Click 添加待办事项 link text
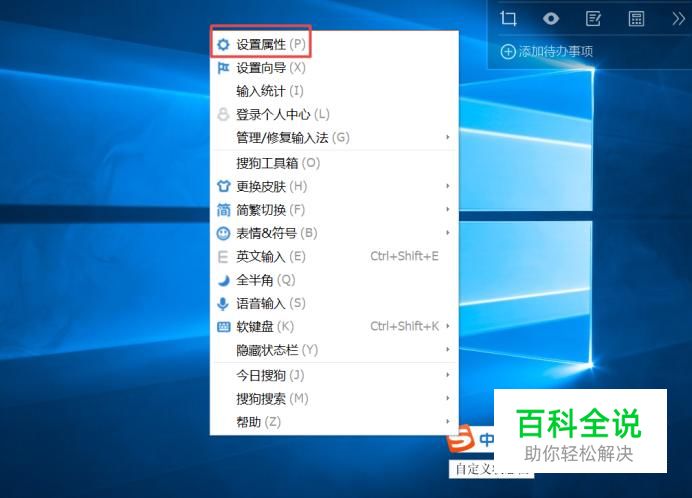Image resolution: width=692 pixels, height=498 pixels. [x=556, y=52]
